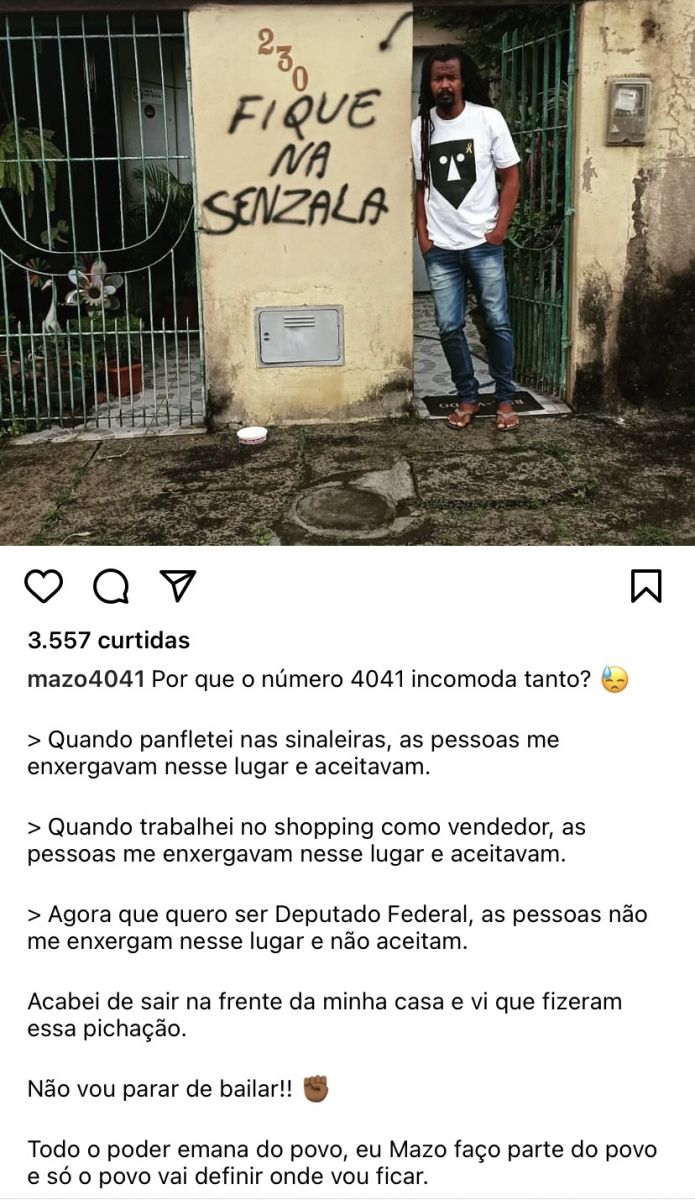Image resolution: width=695 pixels, height=1200 pixels.
Task: Tap caption line about panfletei nas sinaleiras
Action: pos(293,753)
